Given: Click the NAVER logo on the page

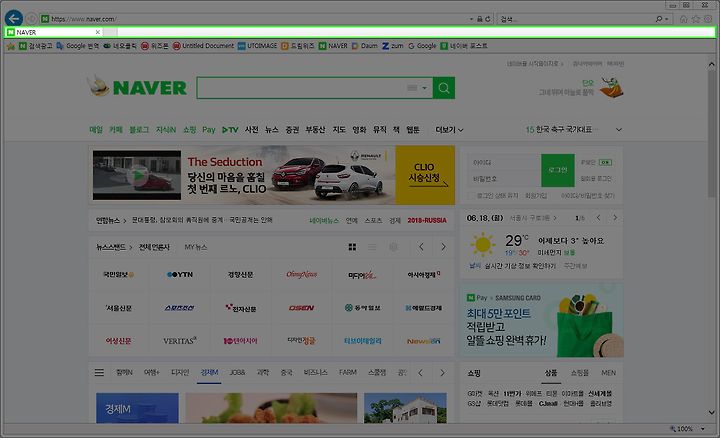Looking at the screenshot, I should point(149,88).
